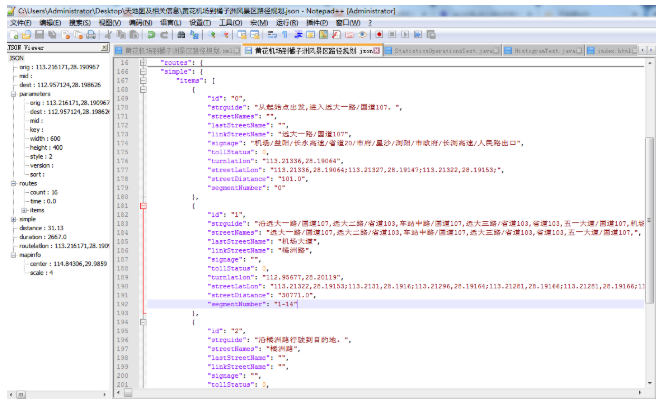This screenshot has width=656, height=403.
Task: Expand the simple node in JSON tree
Action: tap(11, 219)
